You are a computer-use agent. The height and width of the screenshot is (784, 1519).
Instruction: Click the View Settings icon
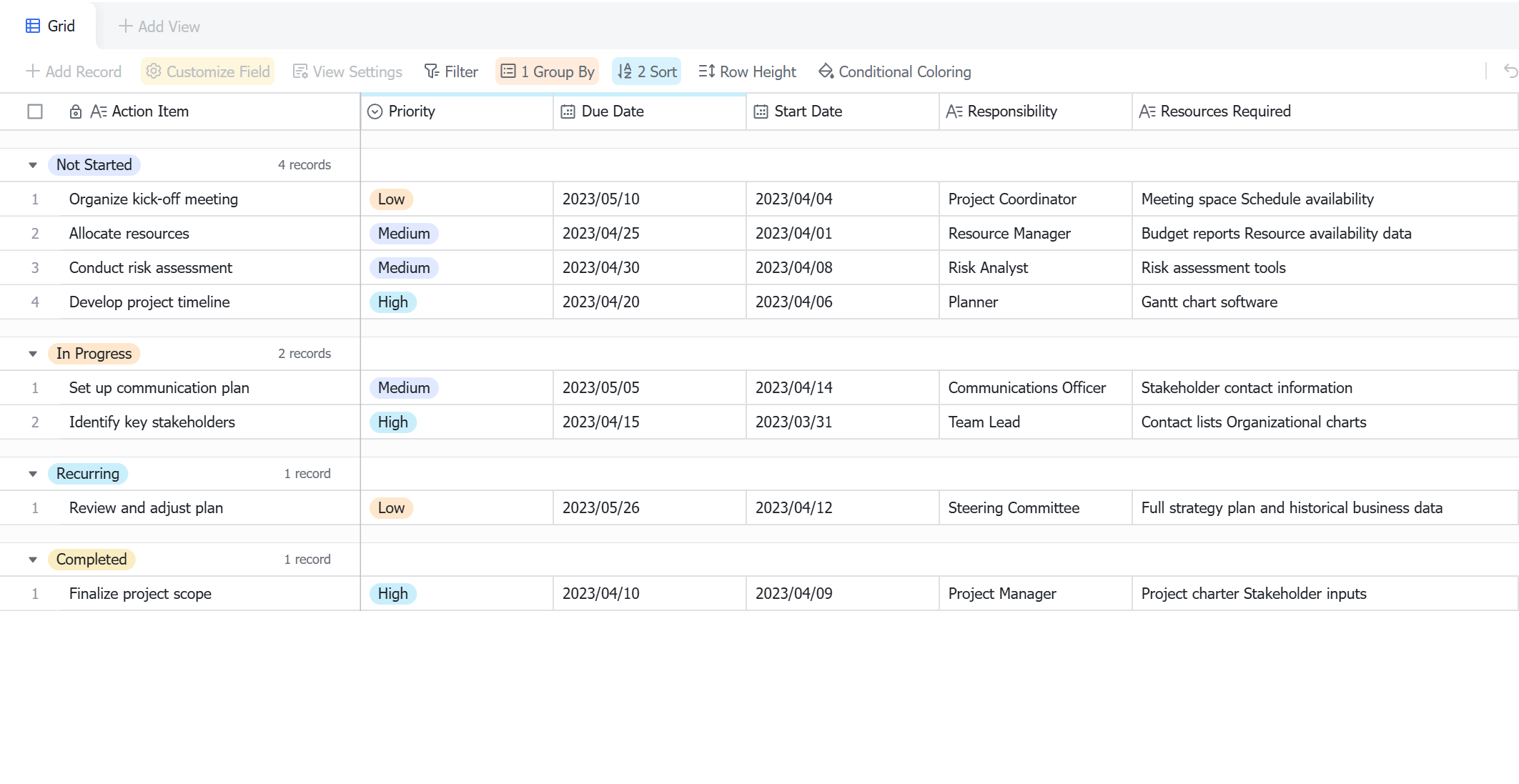point(300,71)
